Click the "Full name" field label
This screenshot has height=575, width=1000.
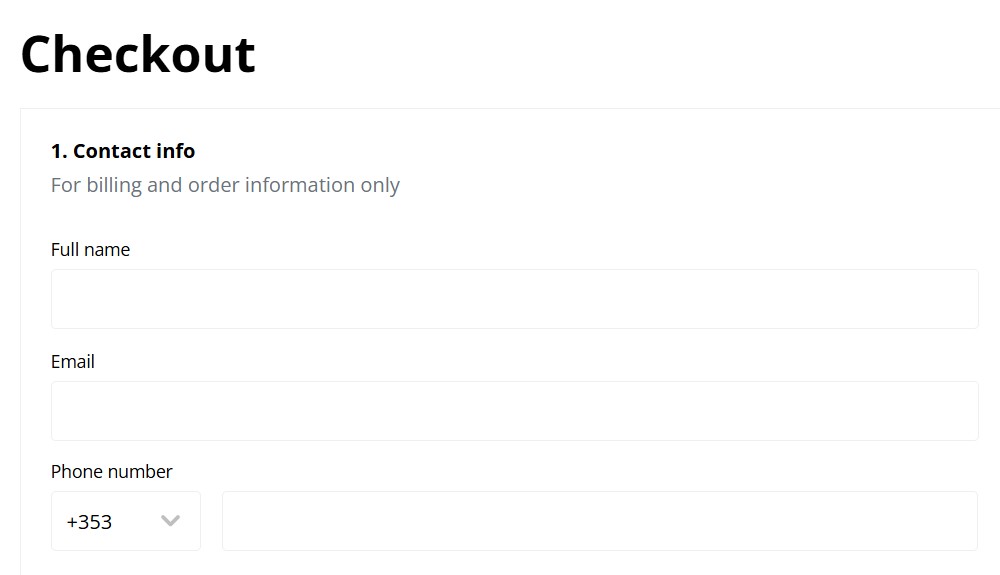click(90, 250)
